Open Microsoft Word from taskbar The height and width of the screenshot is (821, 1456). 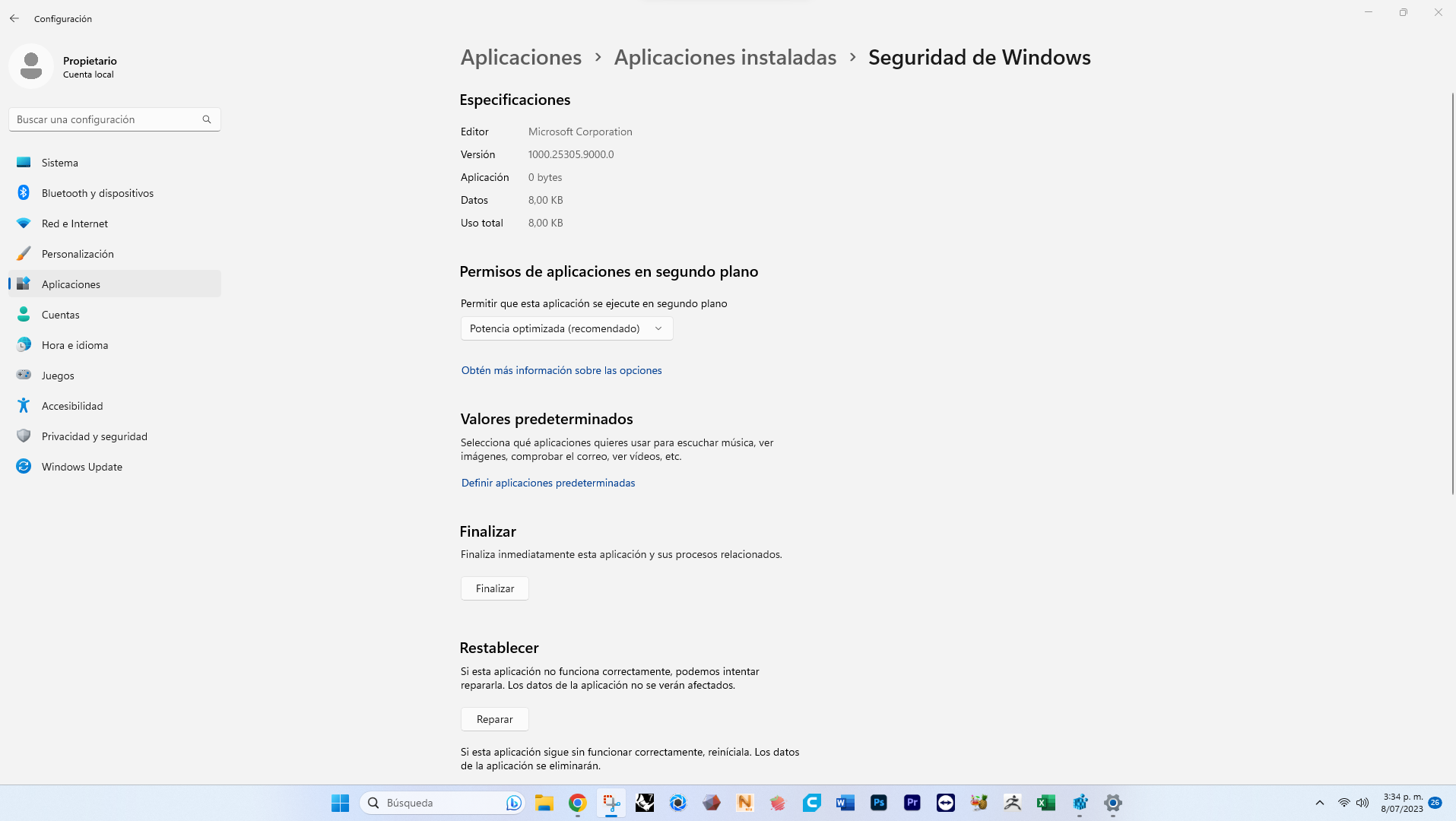(845, 803)
